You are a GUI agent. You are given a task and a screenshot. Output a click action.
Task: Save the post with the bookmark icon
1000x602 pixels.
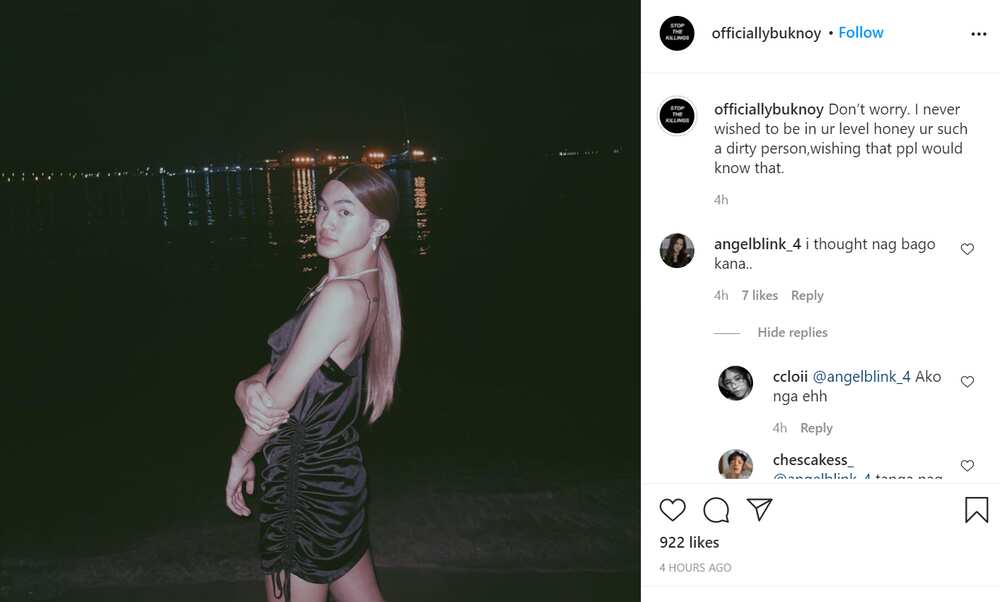pos(976,510)
